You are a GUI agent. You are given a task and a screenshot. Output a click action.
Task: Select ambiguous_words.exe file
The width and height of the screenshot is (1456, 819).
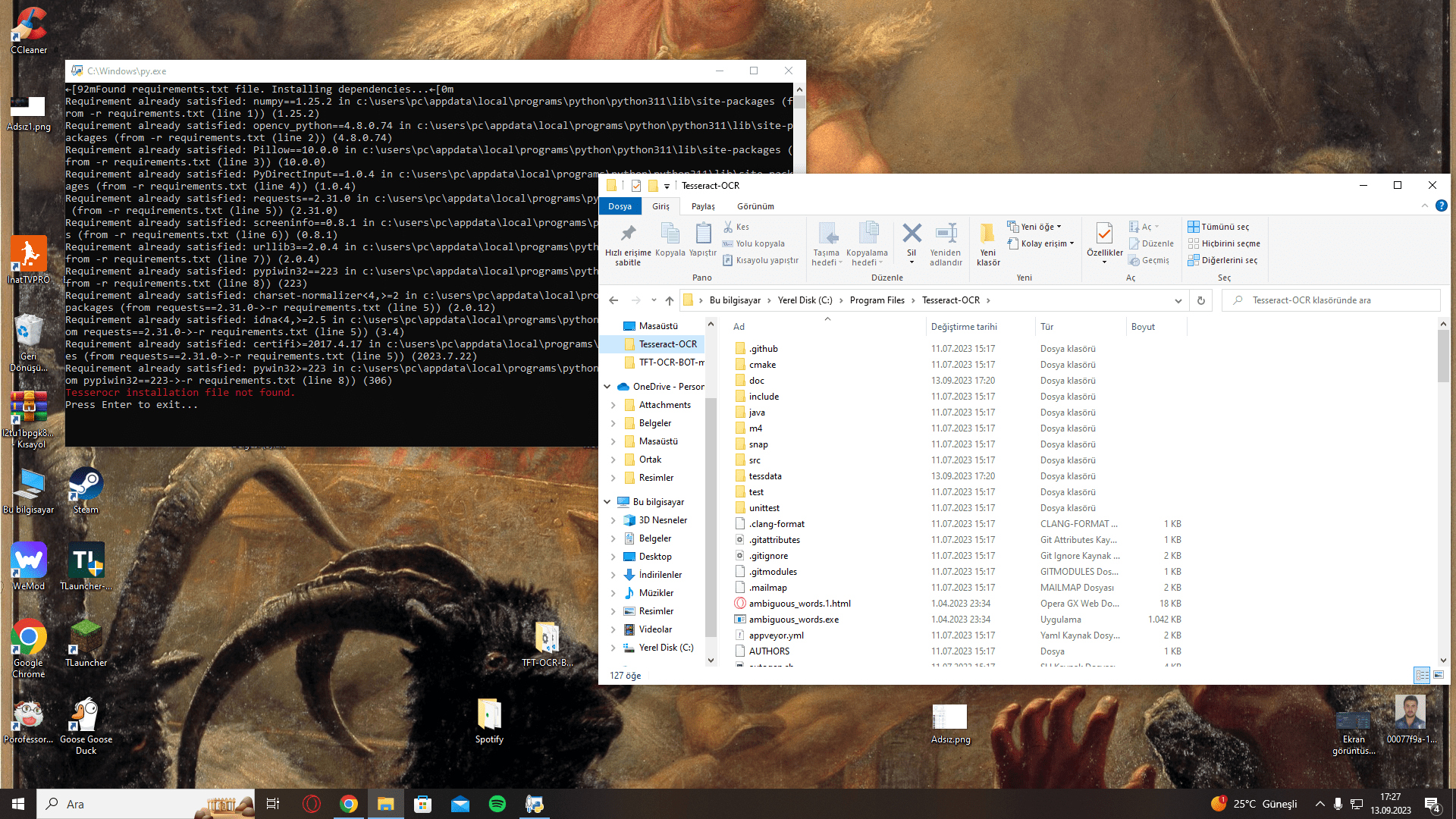tap(794, 620)
